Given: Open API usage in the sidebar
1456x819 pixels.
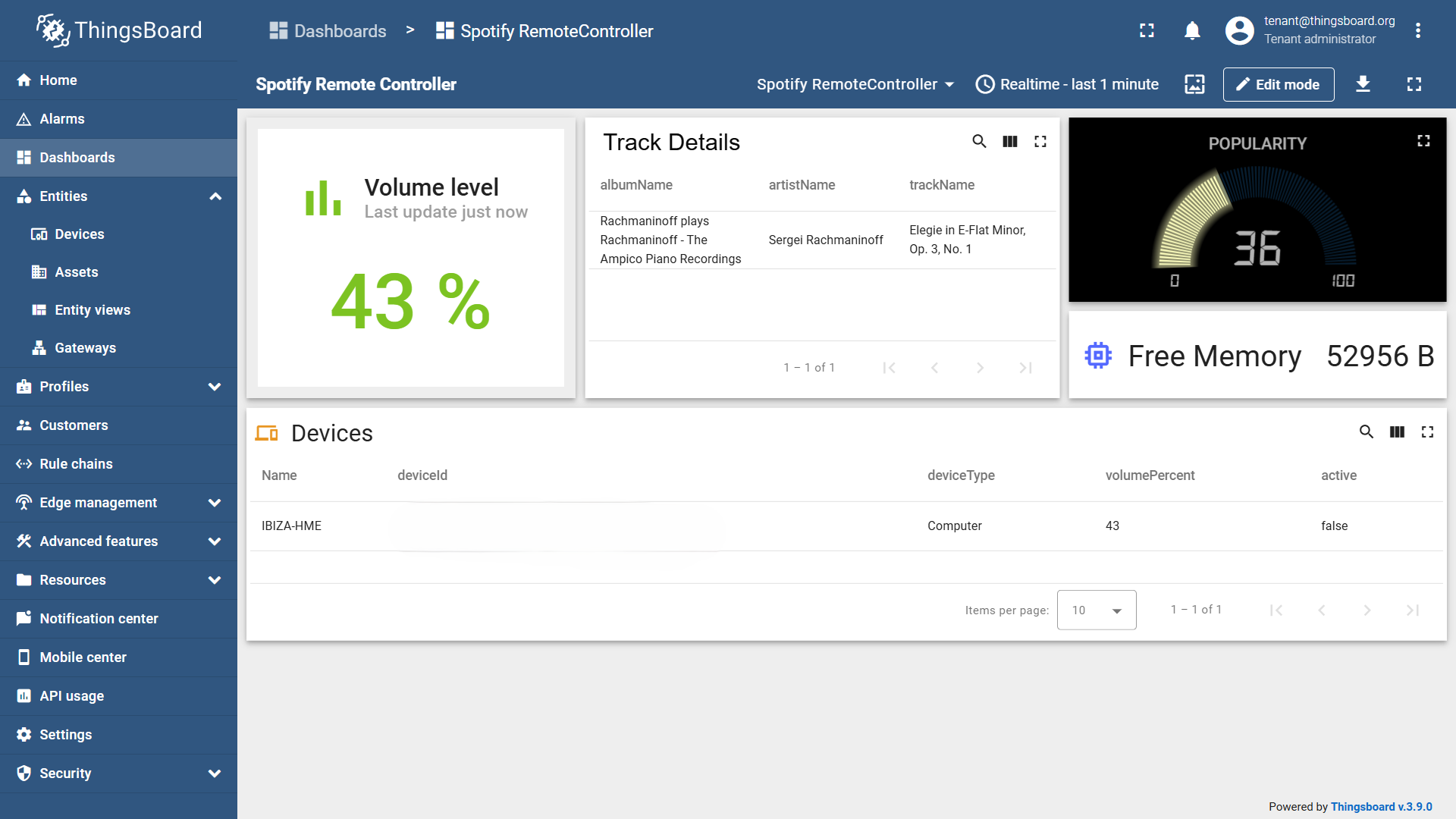Looking at the screenshot, I should coord(118,696).
